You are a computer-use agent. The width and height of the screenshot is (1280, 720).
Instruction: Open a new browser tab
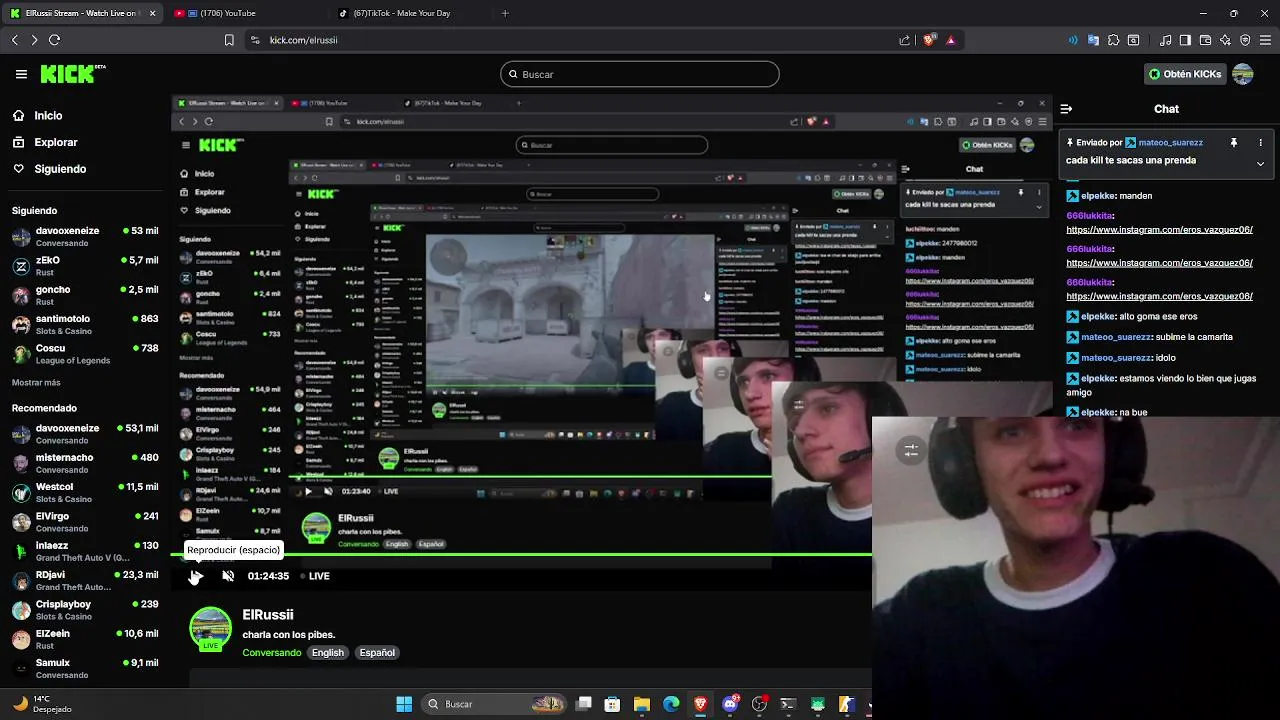point(505,13)
